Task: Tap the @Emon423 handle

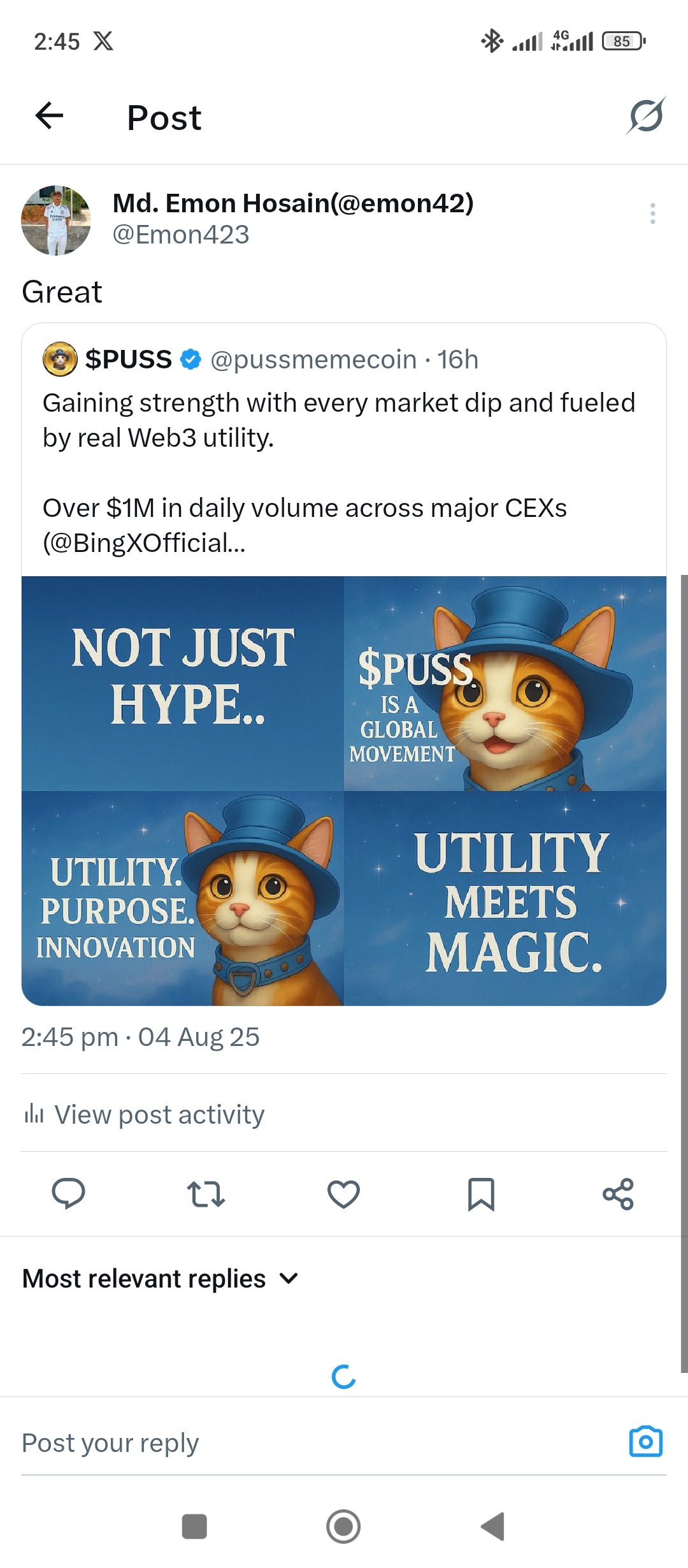Action: click(x=181, y=235)
